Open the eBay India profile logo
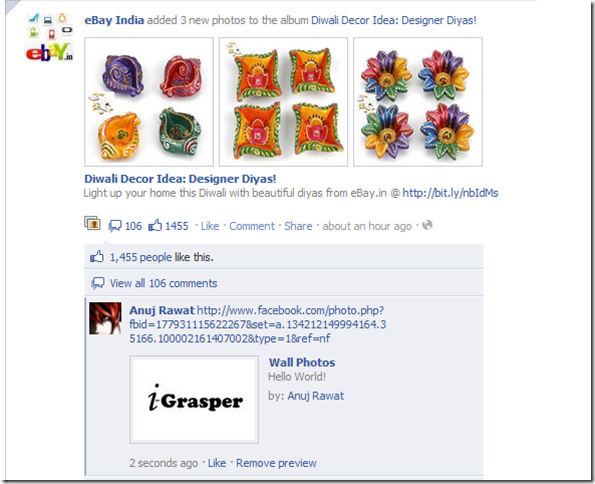Image resolution: width=595 pixels, height=484 pixels. [49, 37]
